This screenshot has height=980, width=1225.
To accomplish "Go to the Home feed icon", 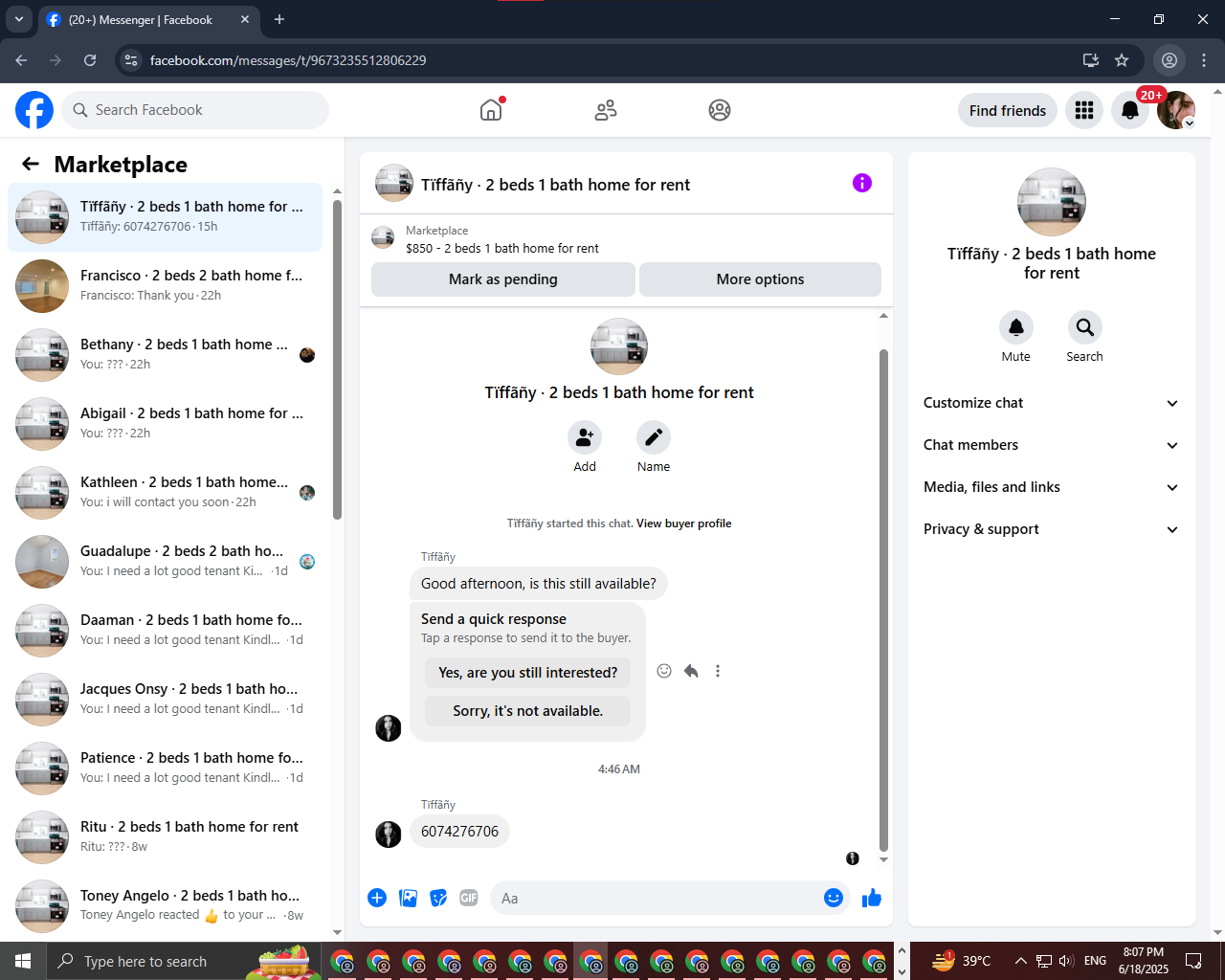I will coord(491,110).
